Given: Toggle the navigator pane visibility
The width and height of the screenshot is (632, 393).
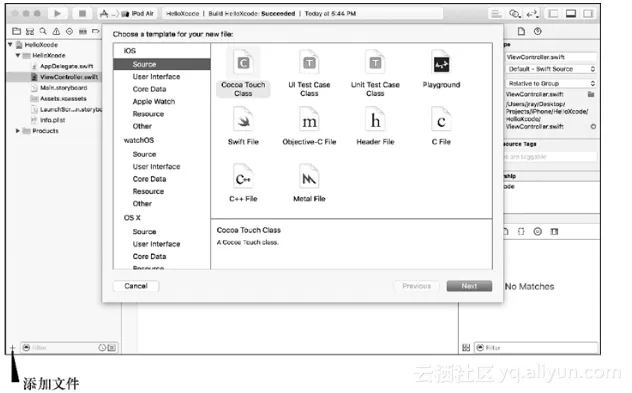Looking at the screenshot, I should point(553,14).
